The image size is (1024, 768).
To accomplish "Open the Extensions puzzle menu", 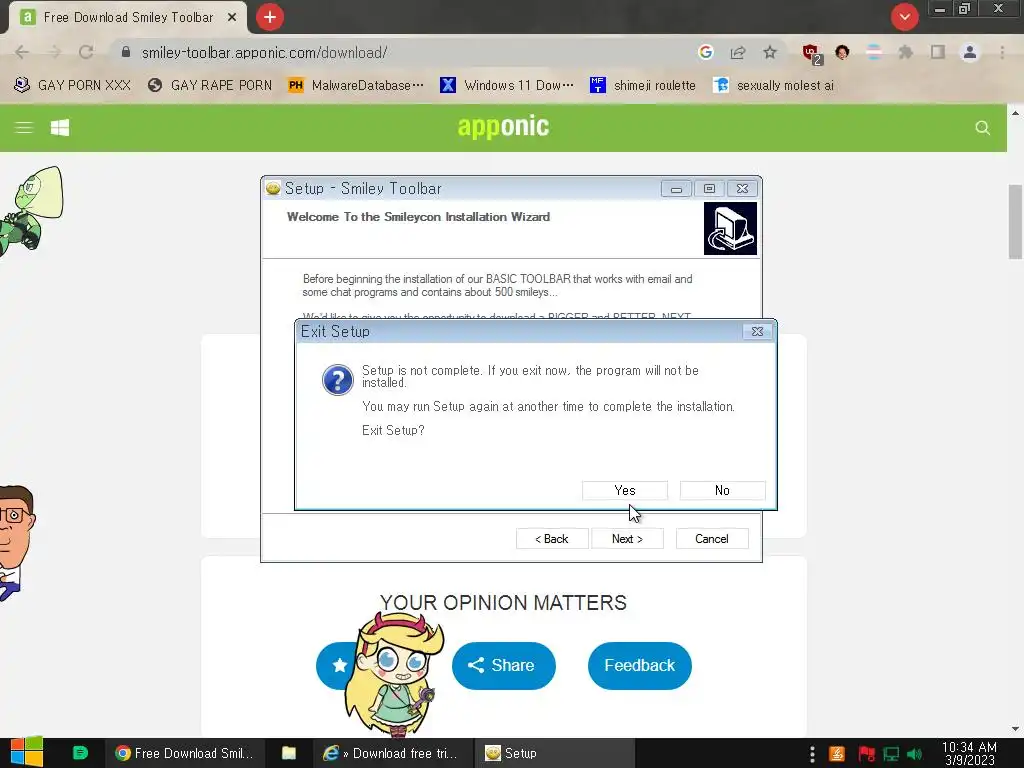I will 906,52.
